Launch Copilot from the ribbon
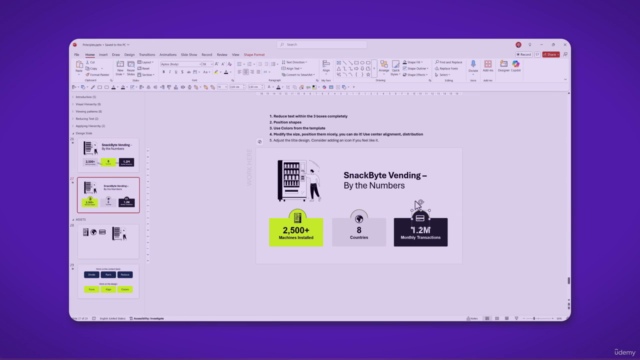 tap(516, 67)
